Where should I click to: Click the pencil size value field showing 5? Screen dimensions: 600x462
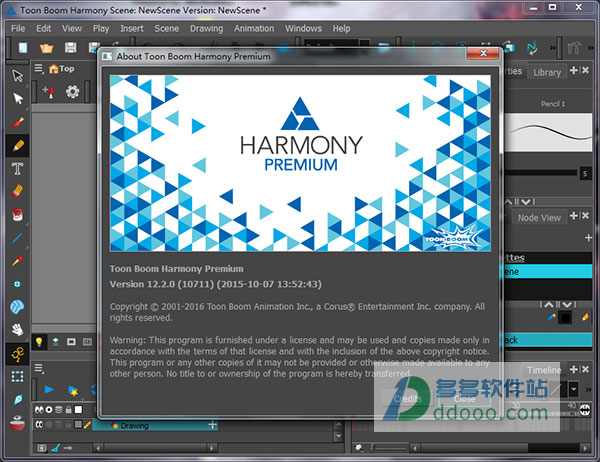(x=585, y=173)
